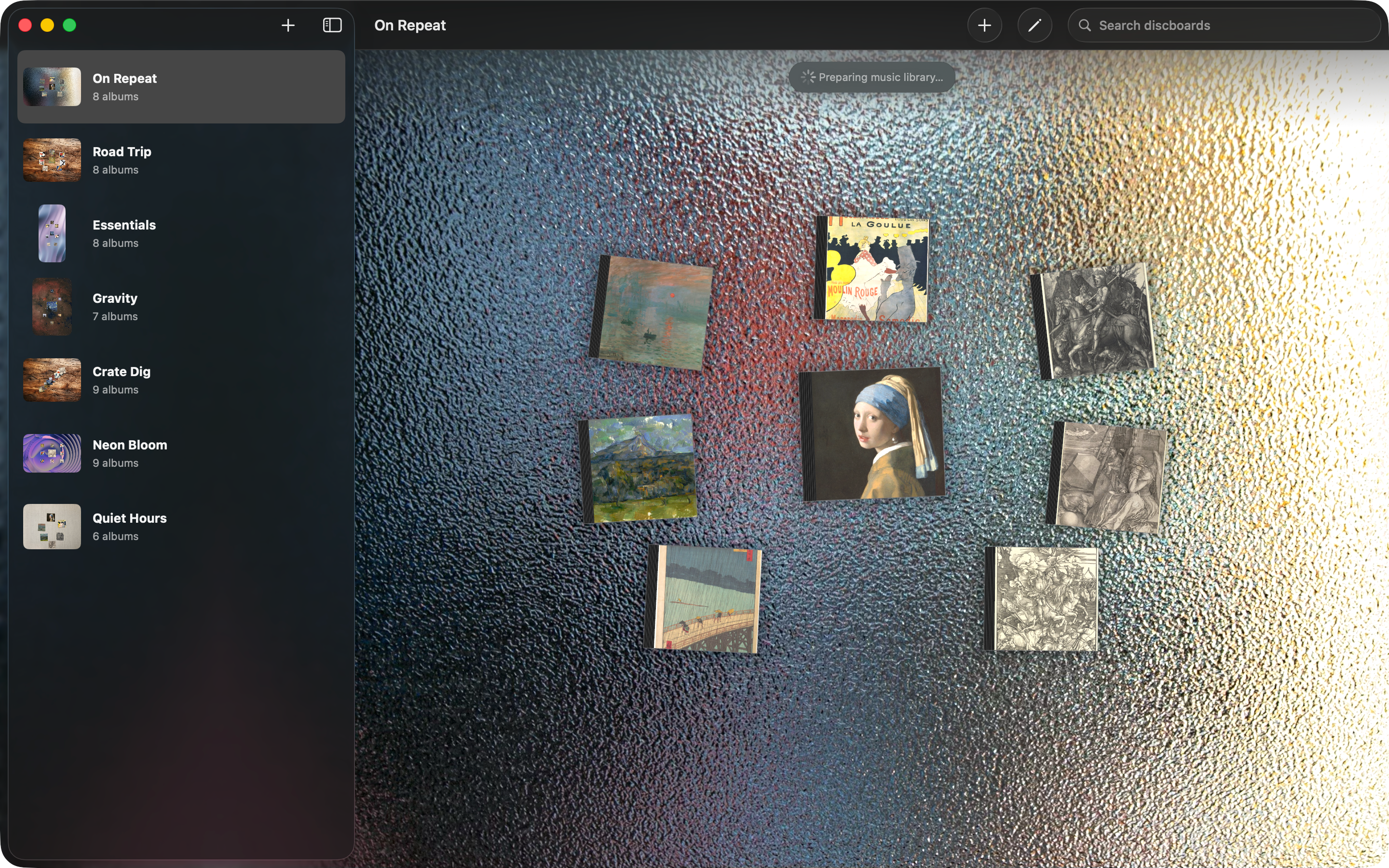Select the seated winged figure engraving album

(x=1106, y=477)
